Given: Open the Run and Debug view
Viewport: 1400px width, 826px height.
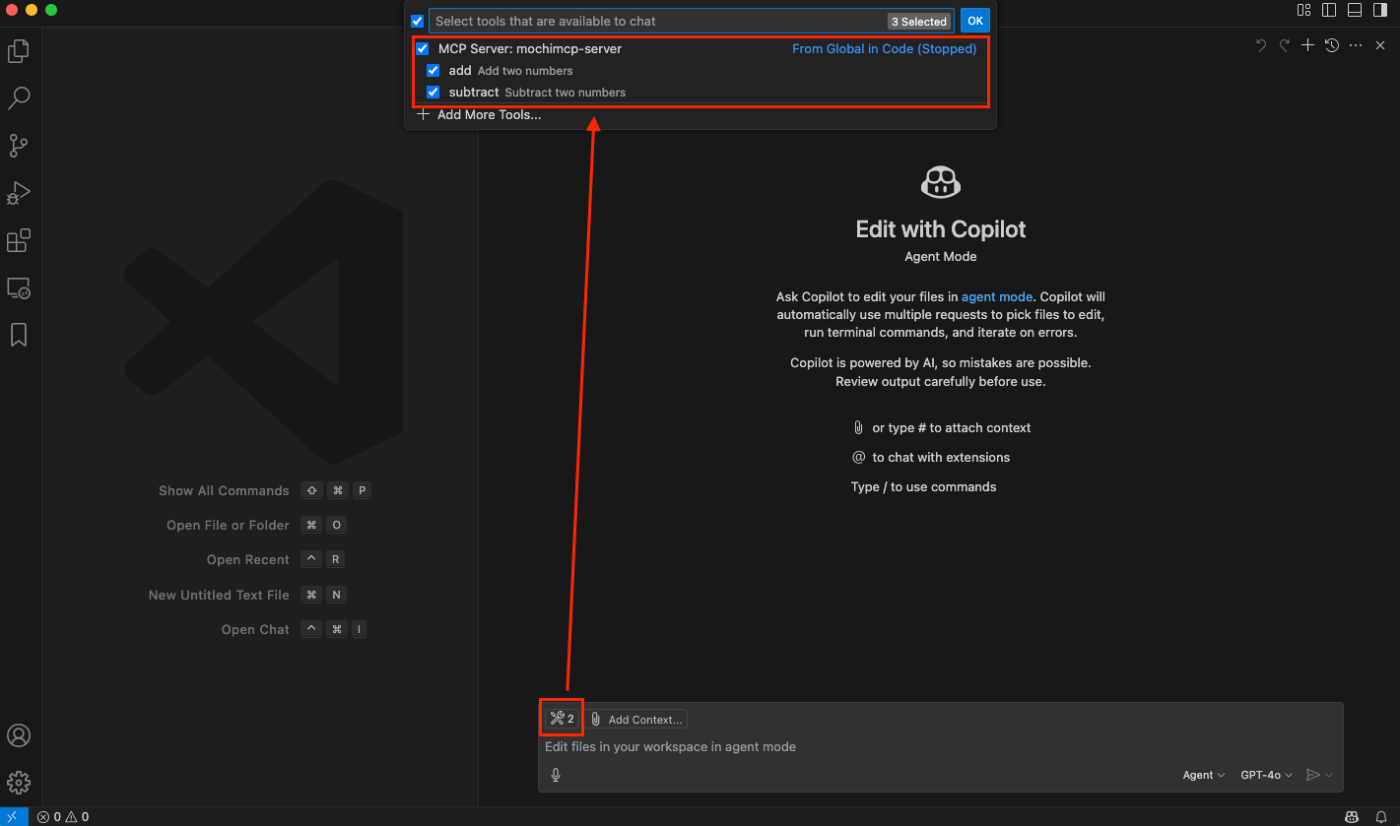Looking at the screenshot, I should coord(18,193).
